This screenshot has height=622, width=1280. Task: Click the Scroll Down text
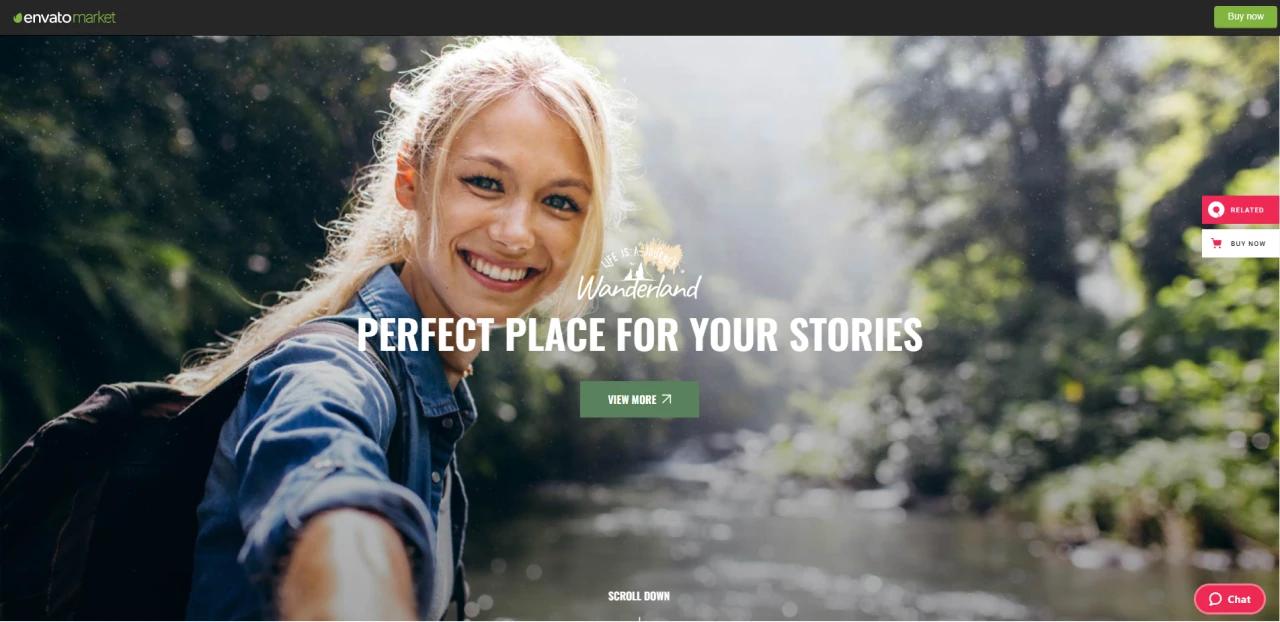click(639, 596)
